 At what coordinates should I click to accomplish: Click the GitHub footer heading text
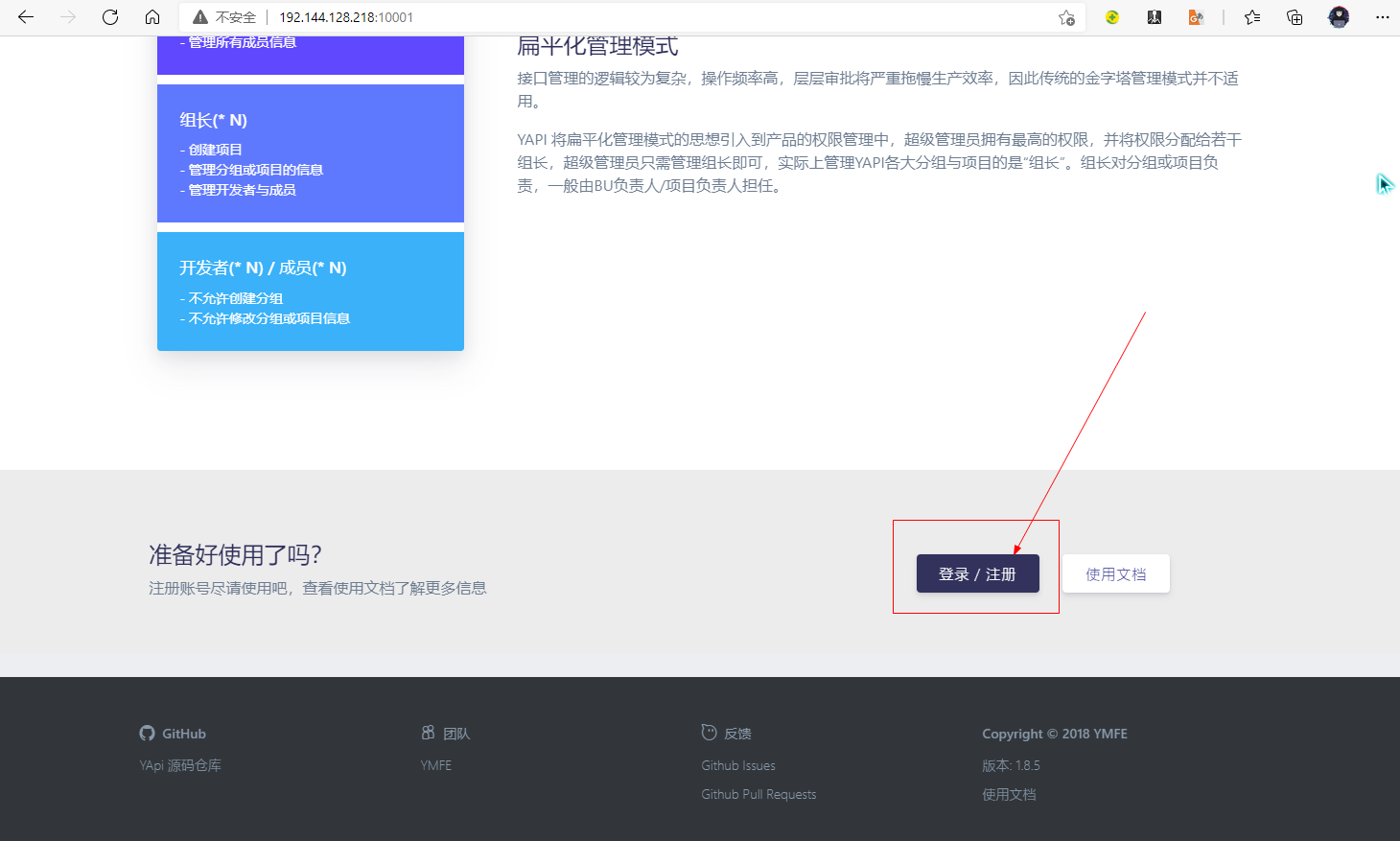coord(184,734)
